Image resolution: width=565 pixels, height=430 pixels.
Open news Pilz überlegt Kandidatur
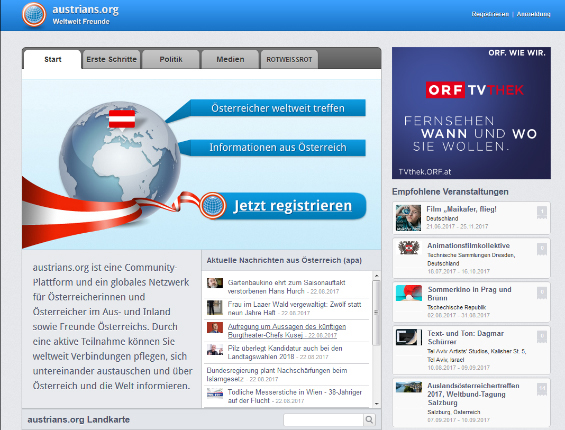coord(285,352)
